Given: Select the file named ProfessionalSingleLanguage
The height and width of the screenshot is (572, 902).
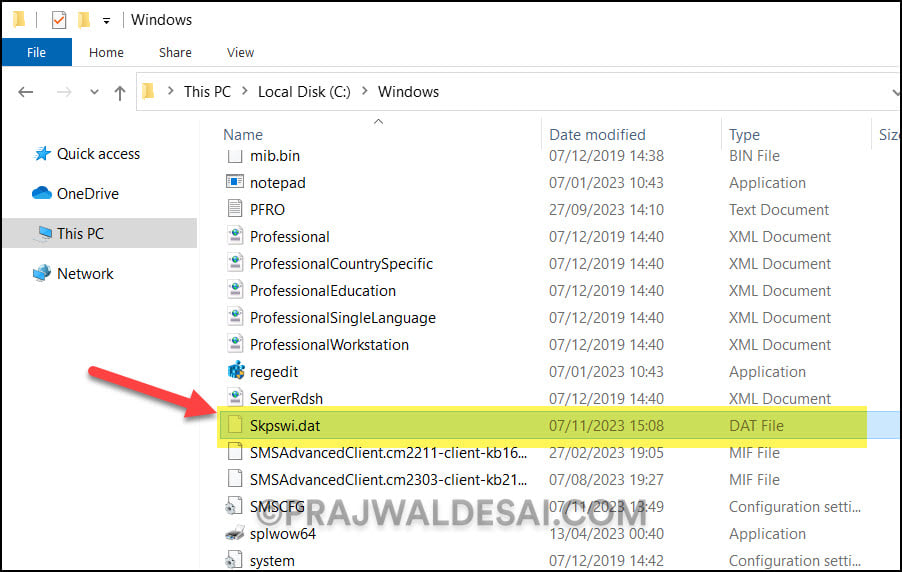Looking at the screenshot, I should (x=343, y=318).
